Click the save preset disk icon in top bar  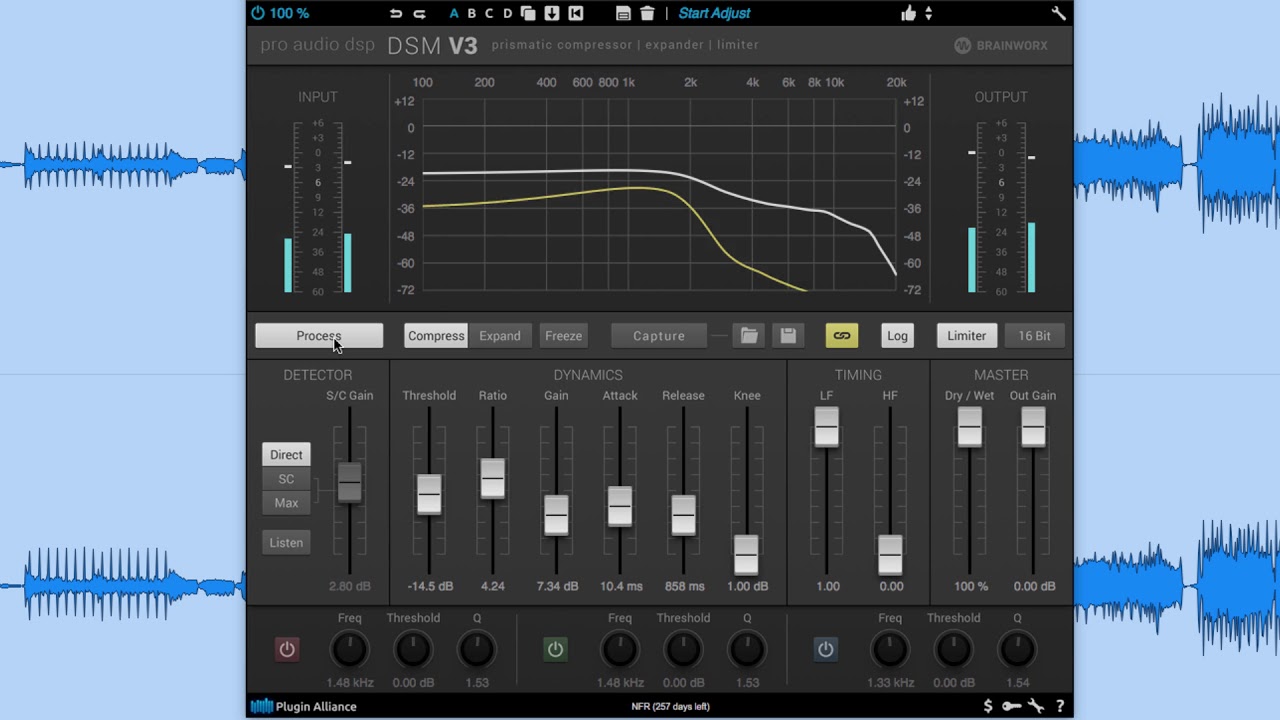623,13
